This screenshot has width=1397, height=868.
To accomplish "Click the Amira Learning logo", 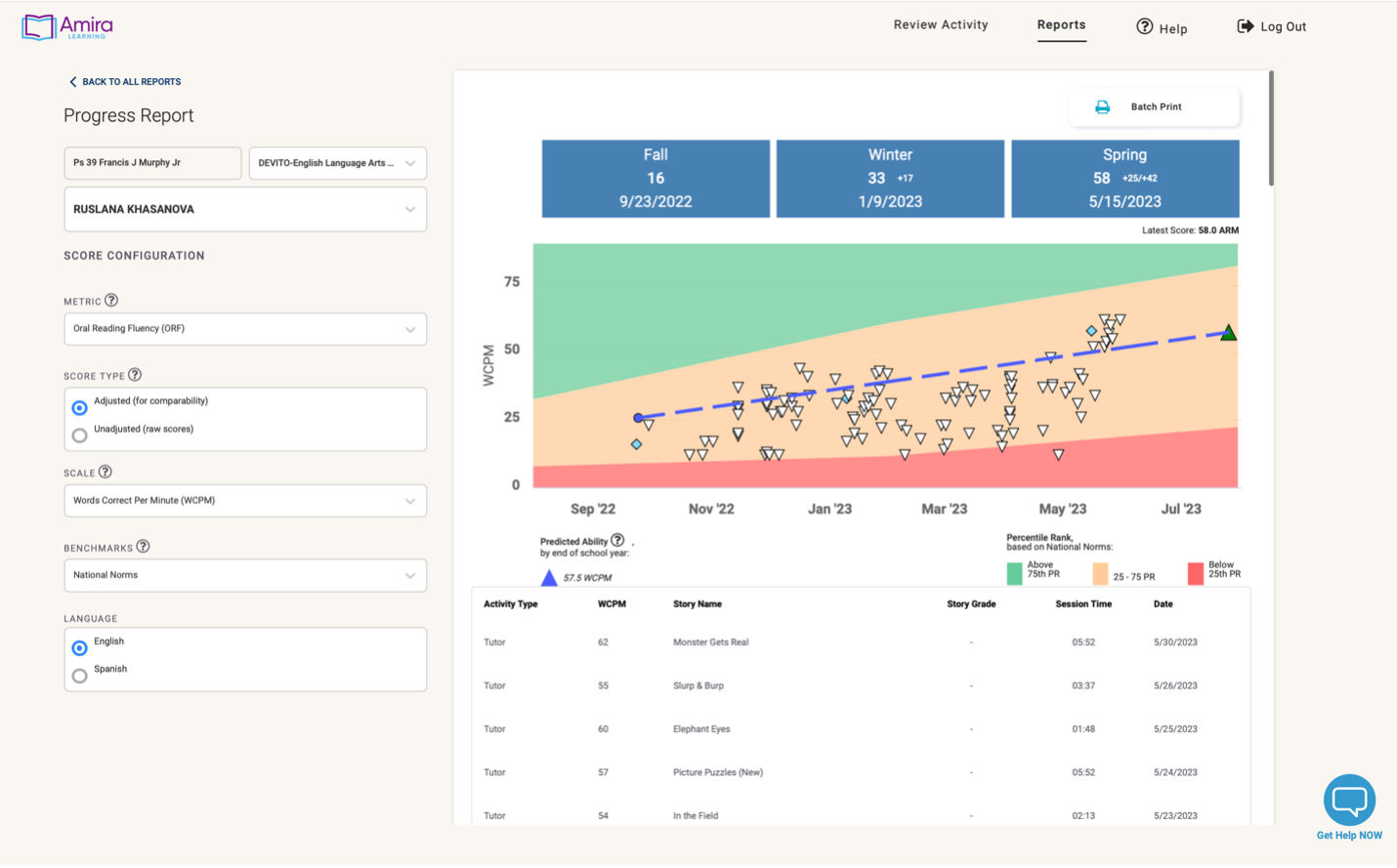I will [67, 26].
